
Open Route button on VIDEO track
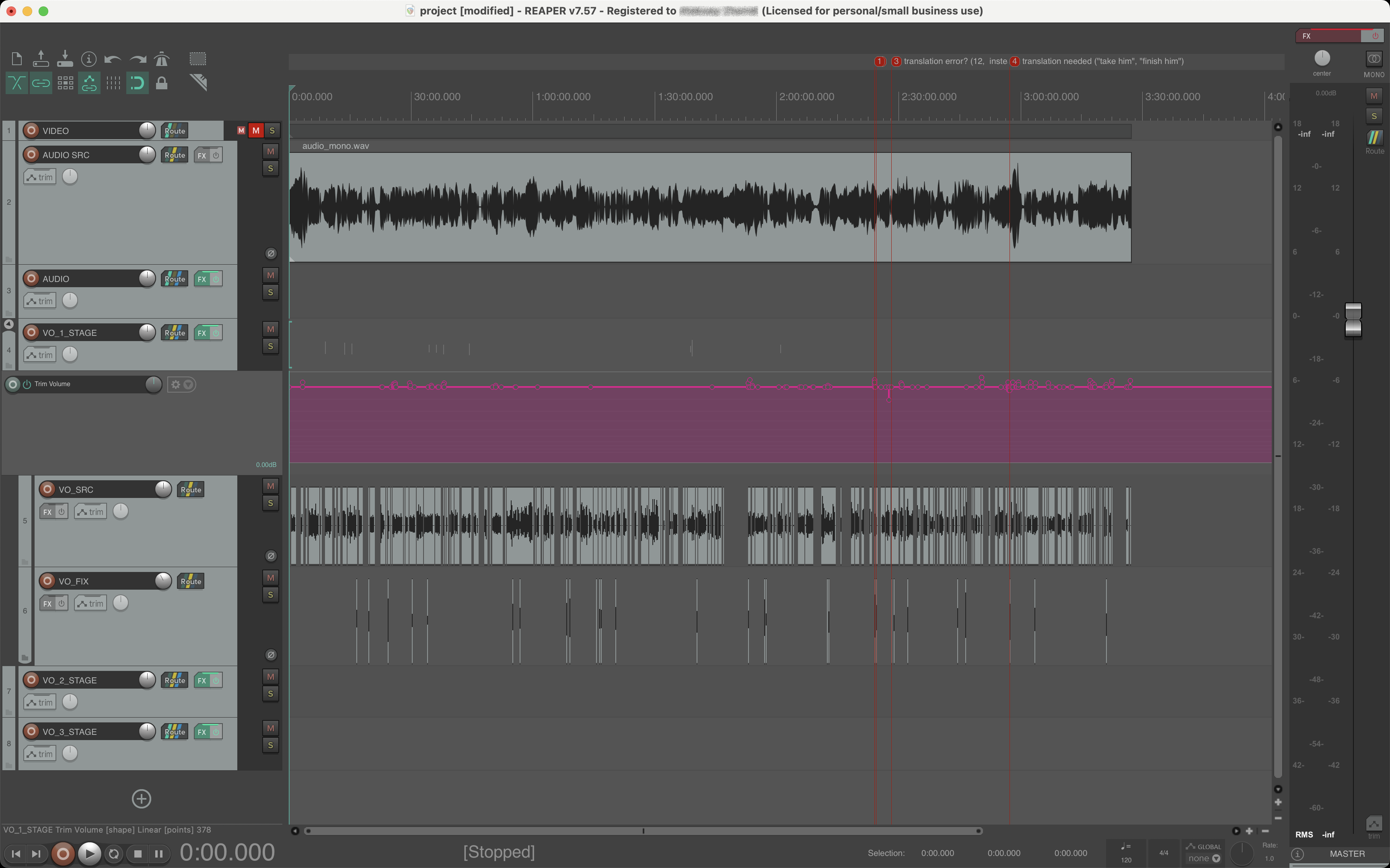pos(175,130)
